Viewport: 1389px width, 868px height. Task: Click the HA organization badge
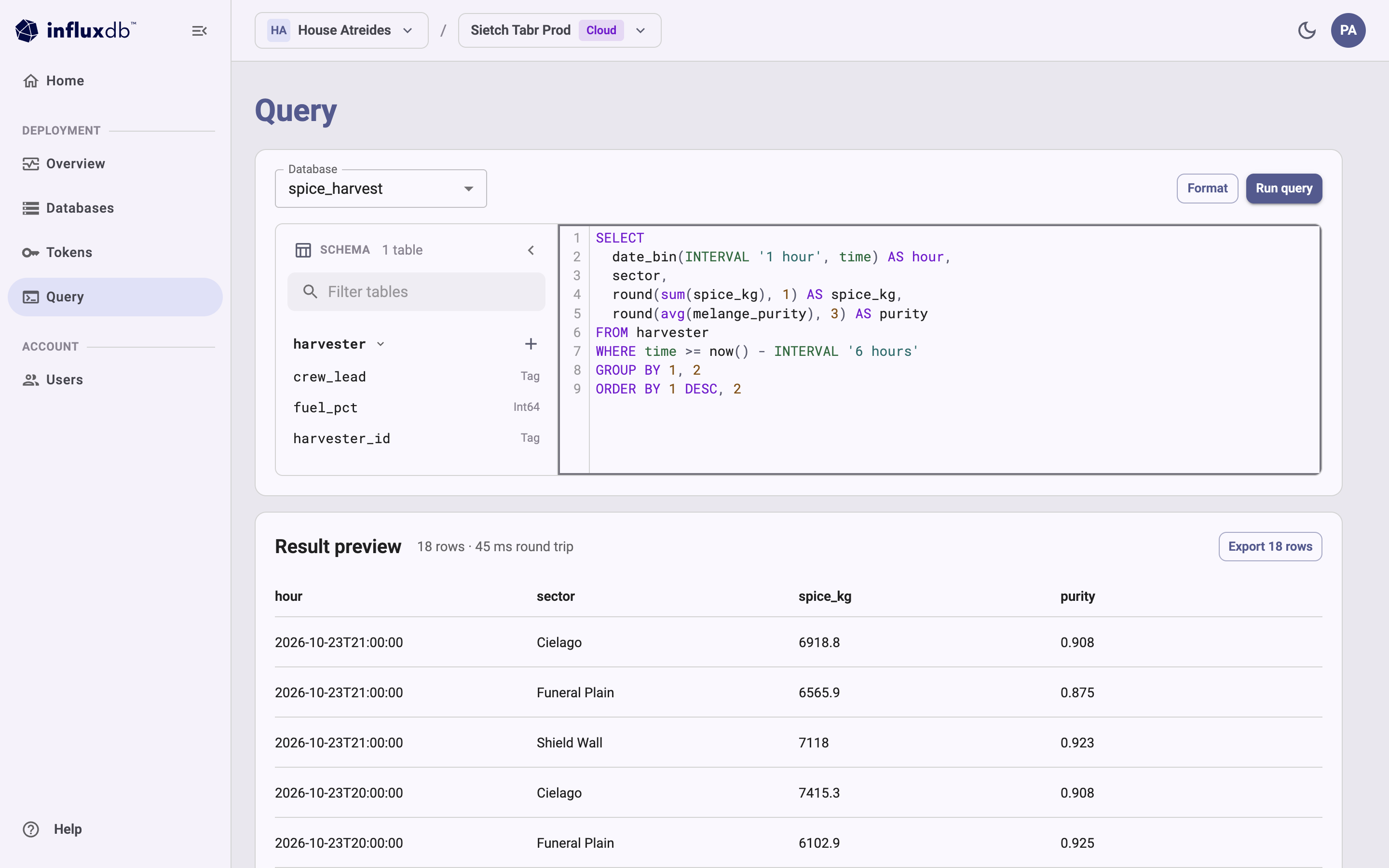click(x=278, y=30)
